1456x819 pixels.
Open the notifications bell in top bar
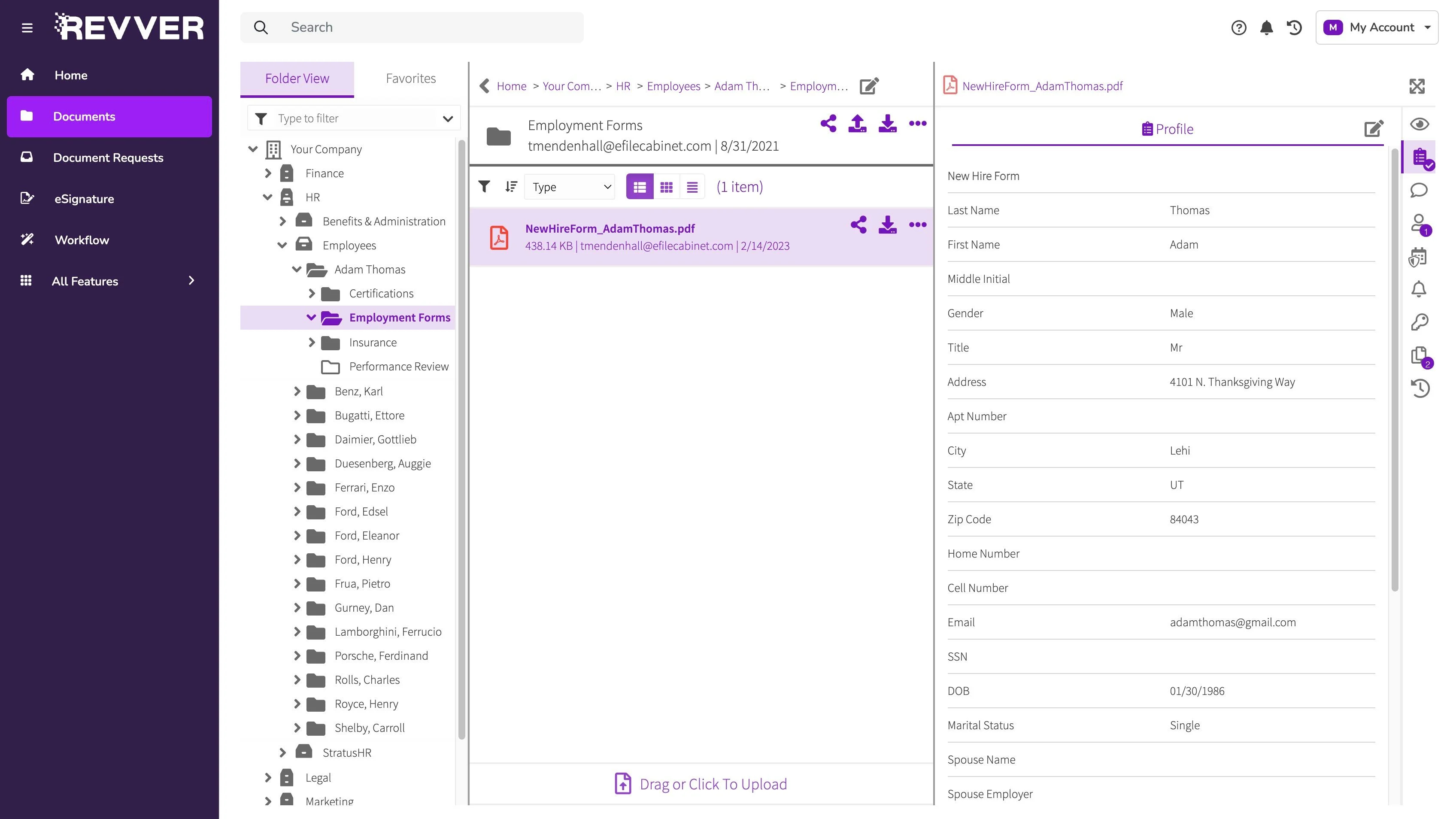click(x=1266, y=28)
